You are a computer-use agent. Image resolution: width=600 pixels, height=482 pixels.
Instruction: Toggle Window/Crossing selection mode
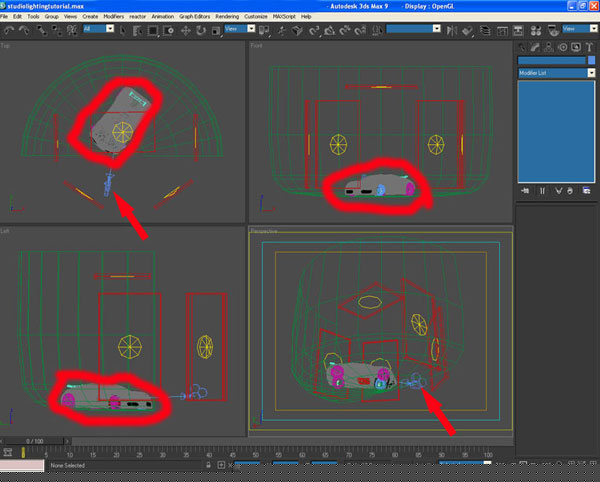(168, 30)
